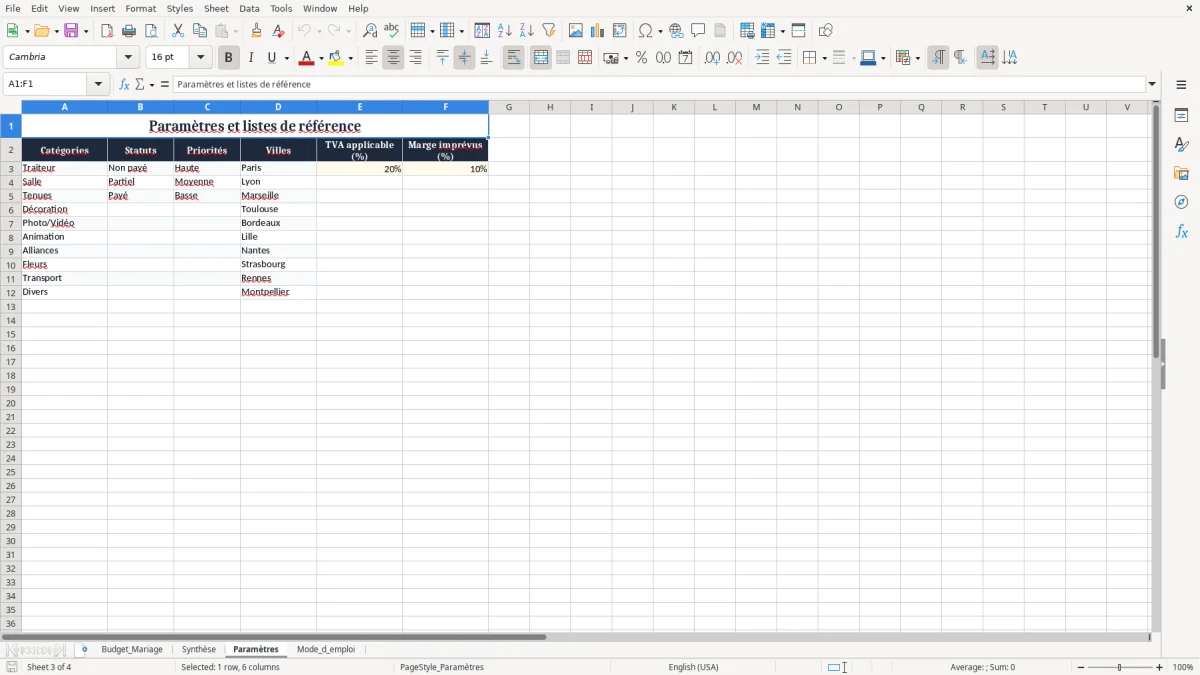The image size is (1200, 675).
Task: Open the Sheet menu
Action: [216, 8]
